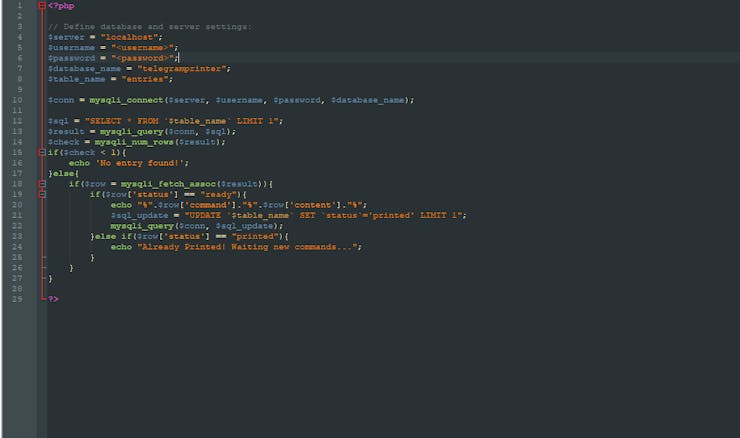Click the mysqli_fetch_assoc function name
This screenshot has height=438, width=740.
168,184
